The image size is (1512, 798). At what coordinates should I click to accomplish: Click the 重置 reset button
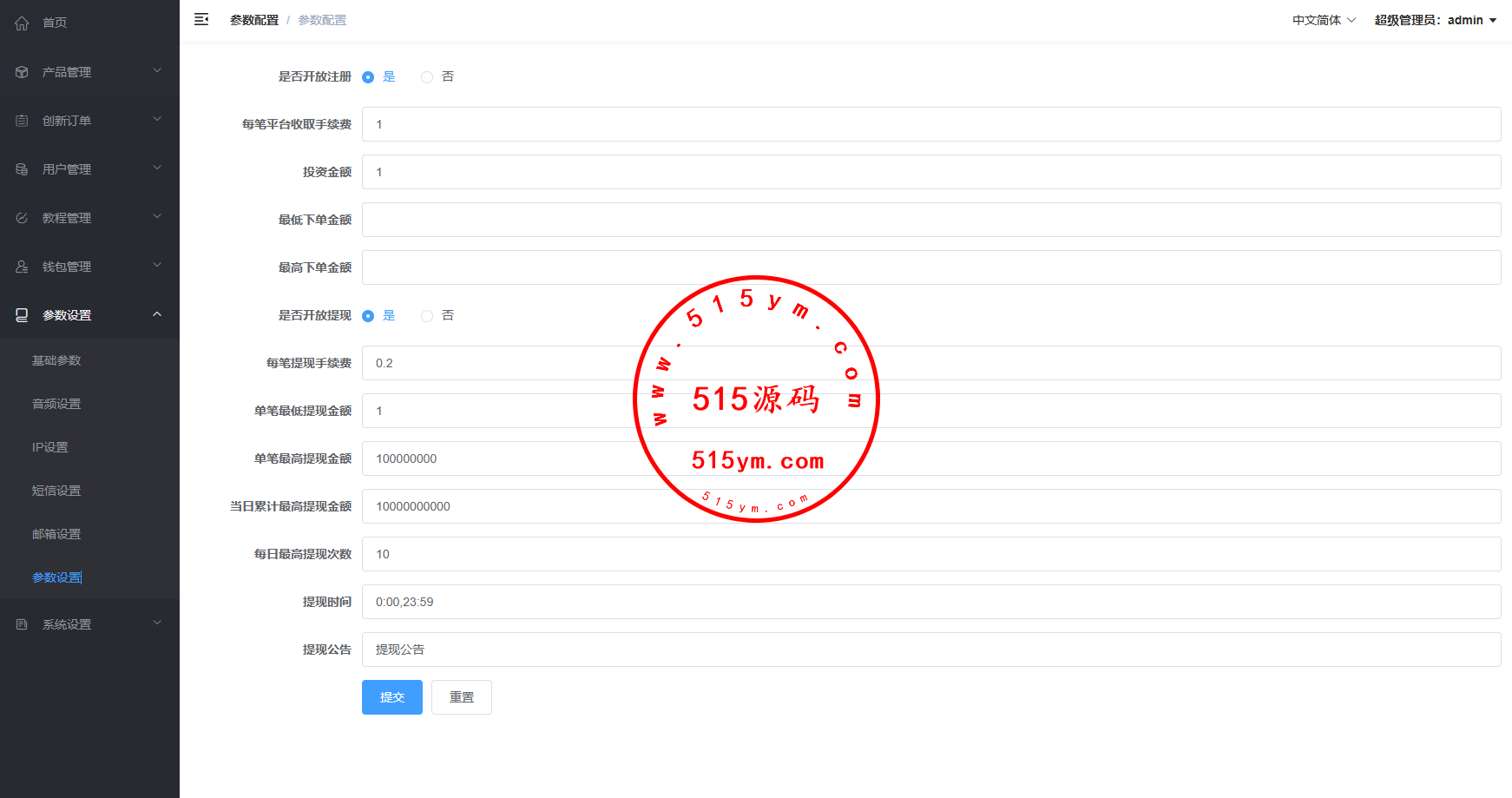tap(462, 697)
